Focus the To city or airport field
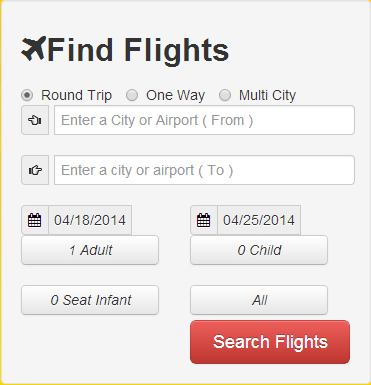 [204, 170]
